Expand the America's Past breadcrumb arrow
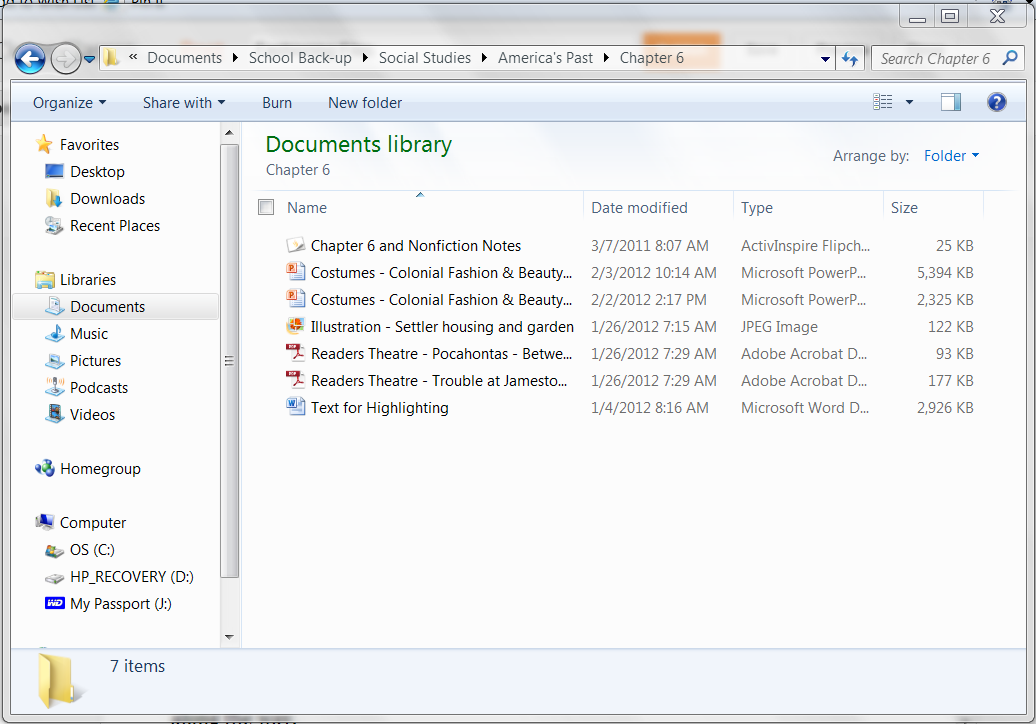 click(606, 58)
